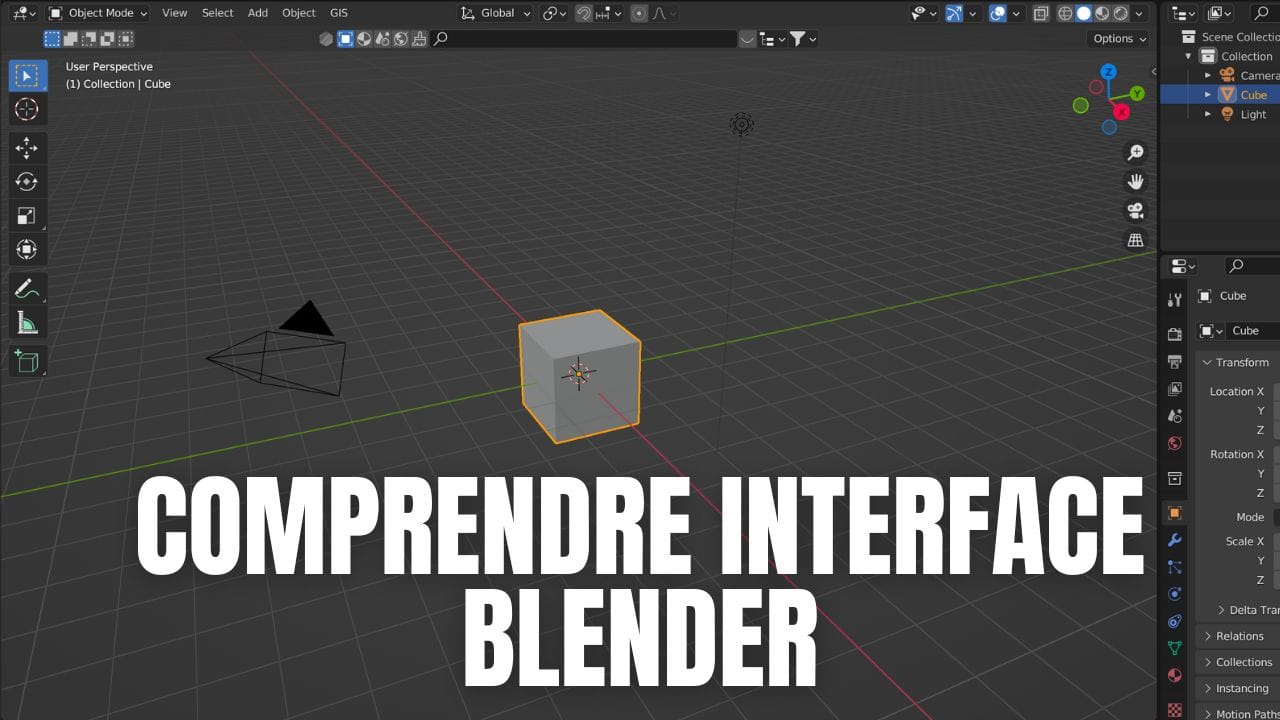
Task: Toggle proportional editing
Action: click(x=639, y=13)
